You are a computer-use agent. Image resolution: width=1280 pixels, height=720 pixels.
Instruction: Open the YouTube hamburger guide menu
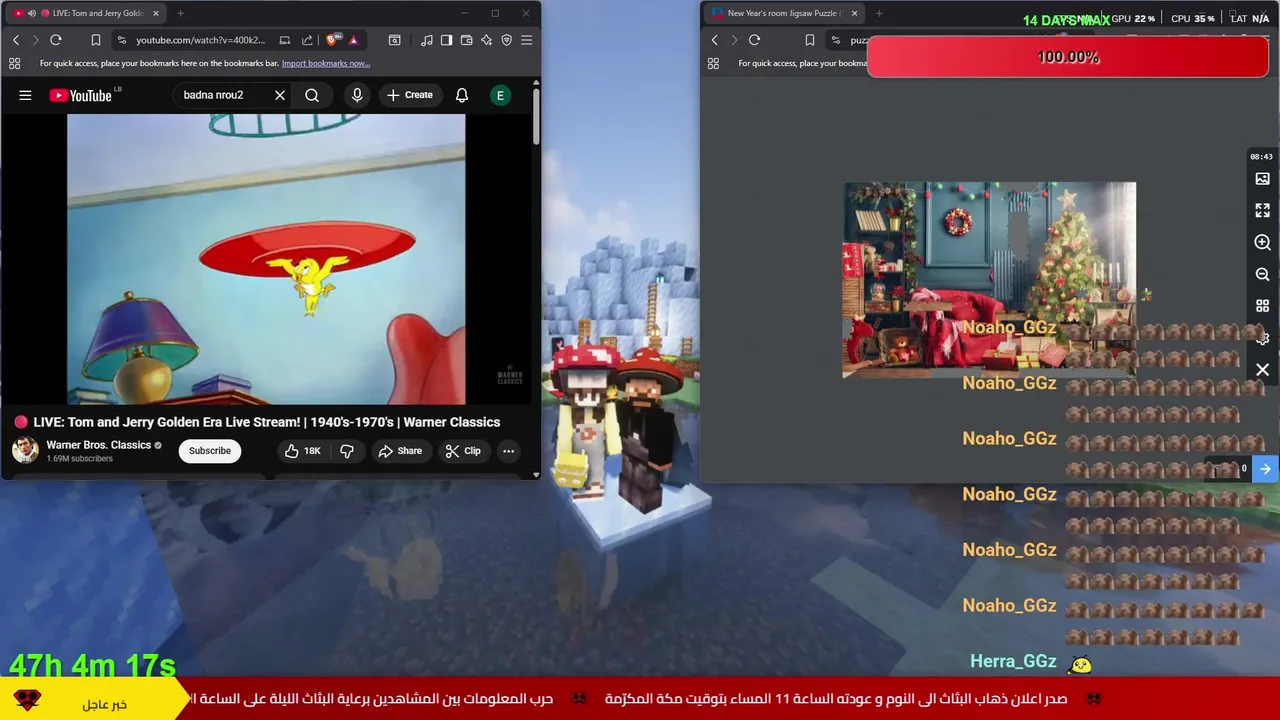(x=25, y=95)
